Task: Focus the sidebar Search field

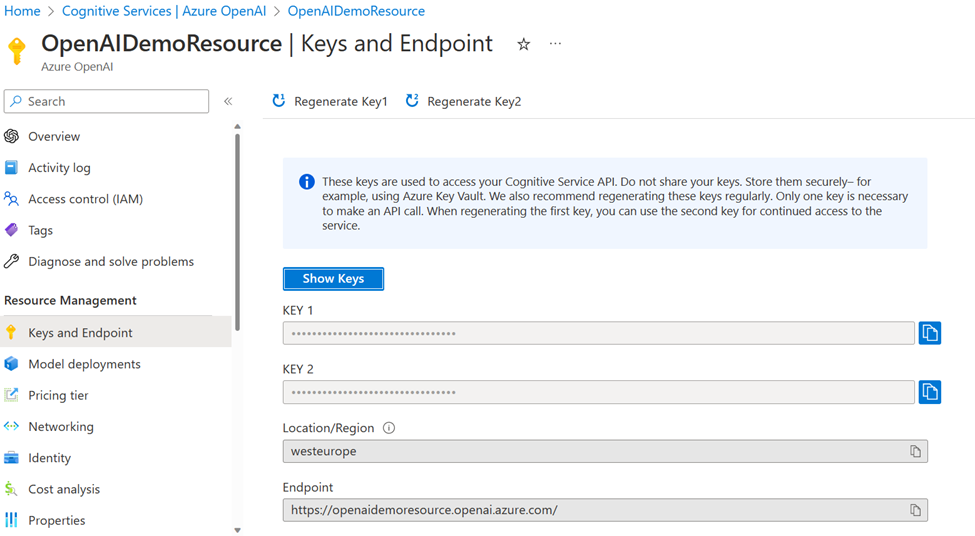Action: click(106, 101)
